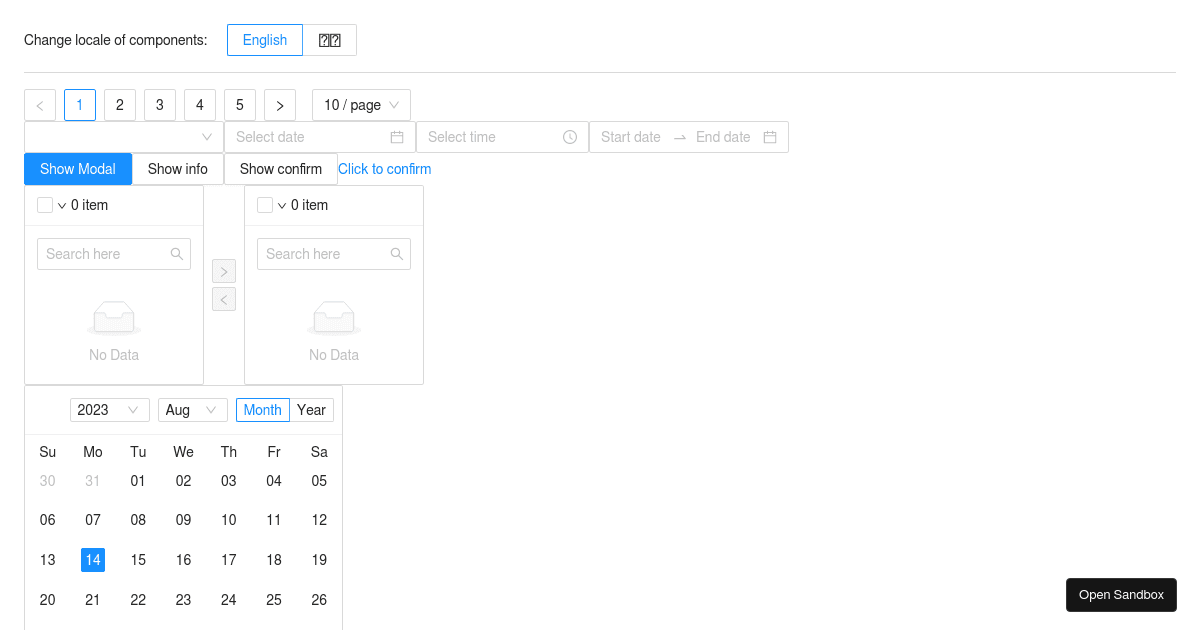Select the Year radio button in calendar
1200x630 pixels.
pos(311,410)
